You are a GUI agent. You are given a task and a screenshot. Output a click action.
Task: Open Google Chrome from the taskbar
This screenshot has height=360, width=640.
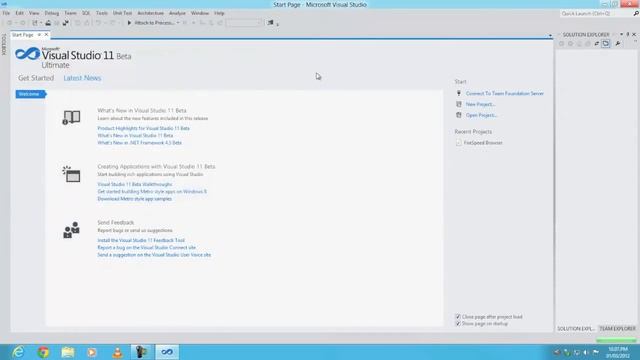tap(43, 352)
